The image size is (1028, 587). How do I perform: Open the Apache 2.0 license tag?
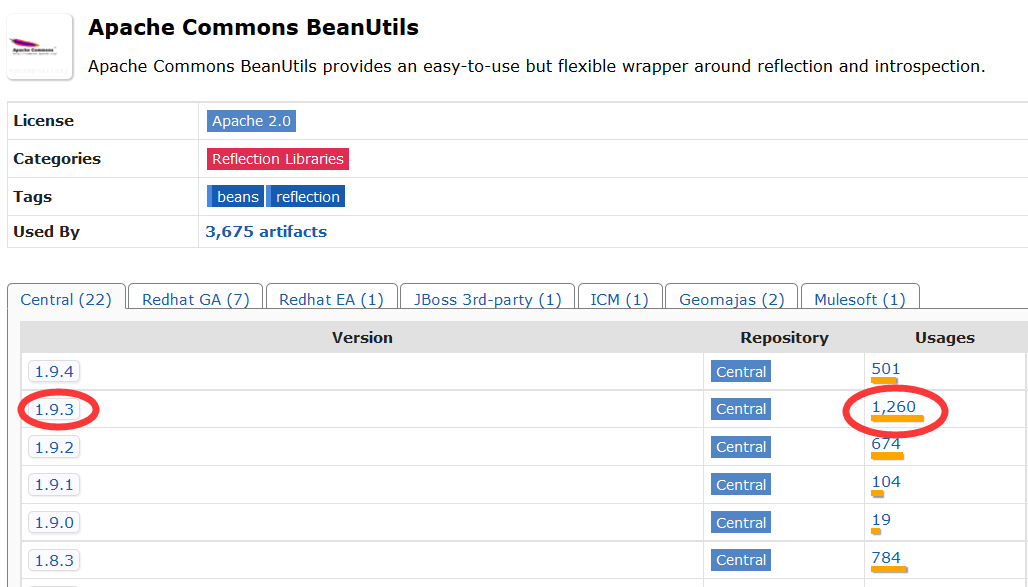click(x=251, y=121)
